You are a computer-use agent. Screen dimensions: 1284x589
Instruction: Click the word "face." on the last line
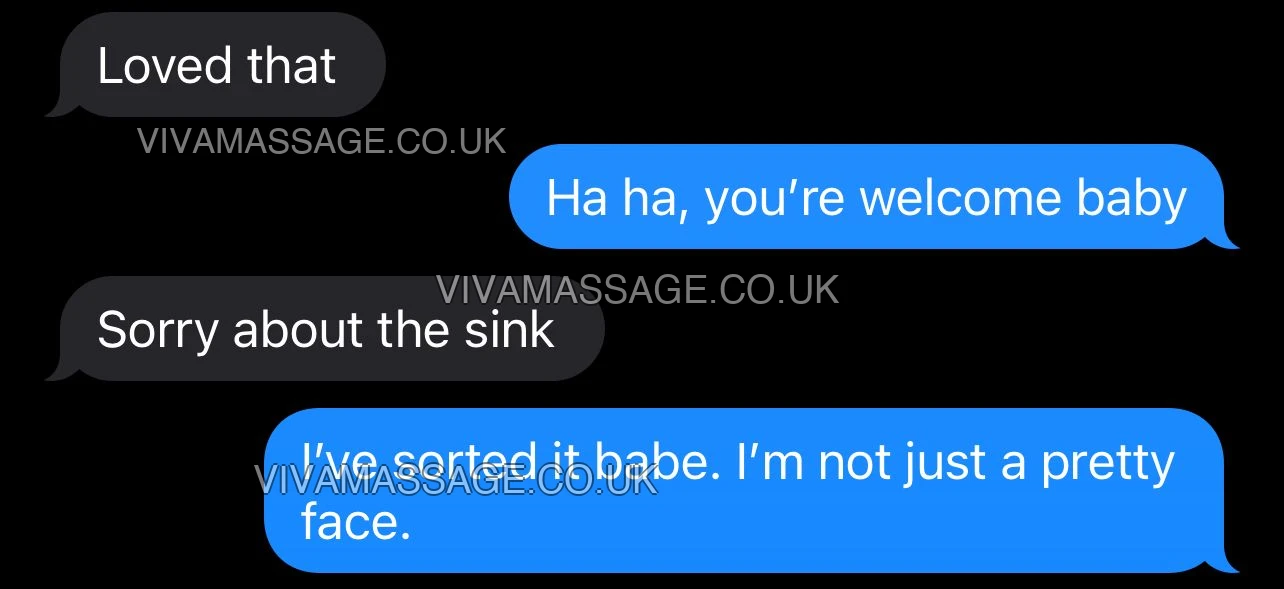pos(356,521)
